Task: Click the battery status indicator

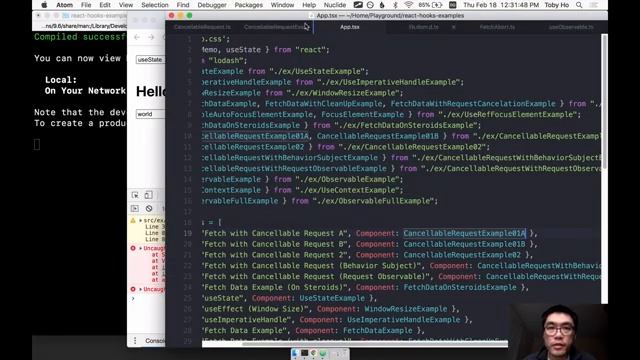Action: click(430, 5)
